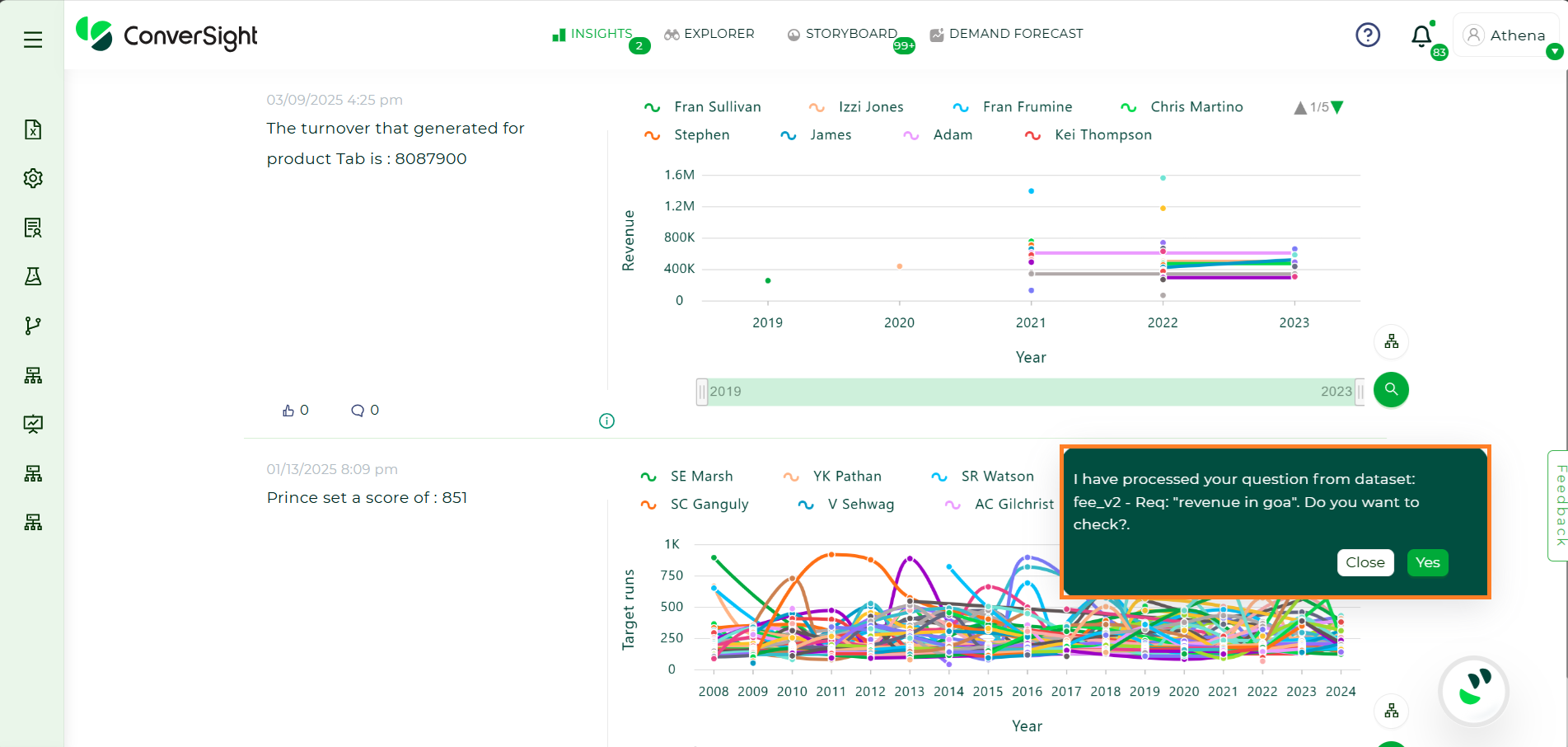Toggle Chris Martino legend series
This screenshot has height=747, width=1568.
(1182, 107)
